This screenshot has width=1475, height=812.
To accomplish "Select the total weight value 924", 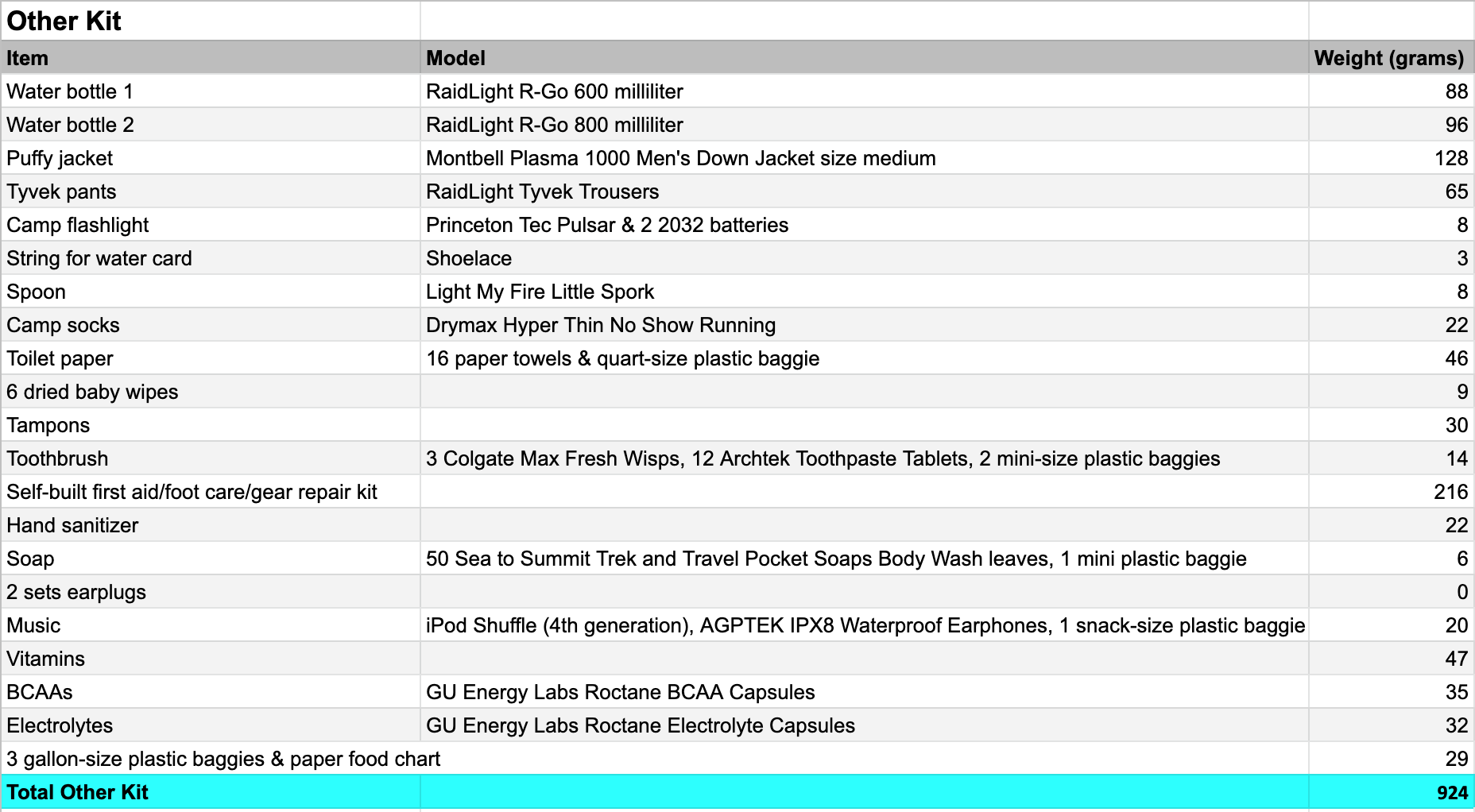I will click(x=1391, y=792).
